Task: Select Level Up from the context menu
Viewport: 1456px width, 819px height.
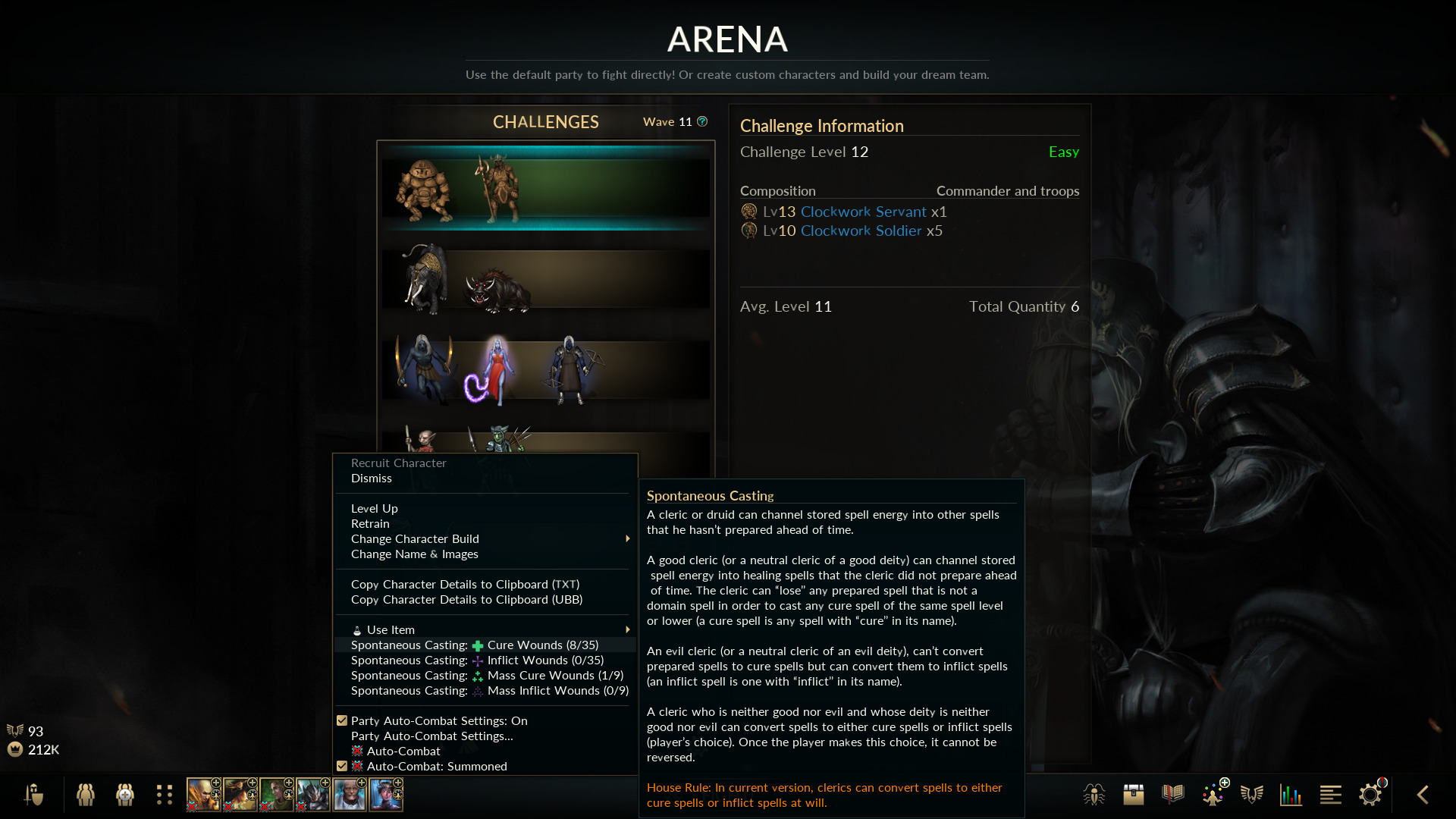Action: (x=375, y=508)
